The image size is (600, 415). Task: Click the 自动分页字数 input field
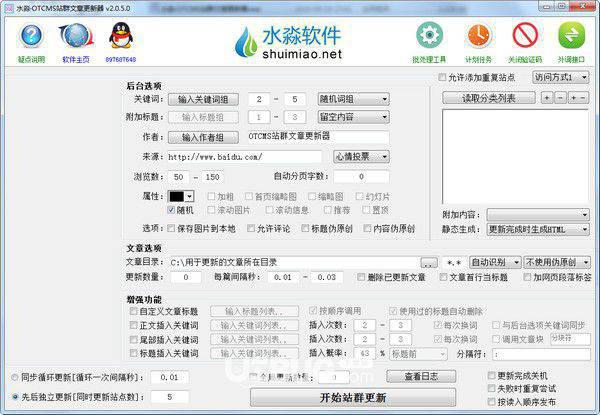pyautogui.click(x=361, y=177)
